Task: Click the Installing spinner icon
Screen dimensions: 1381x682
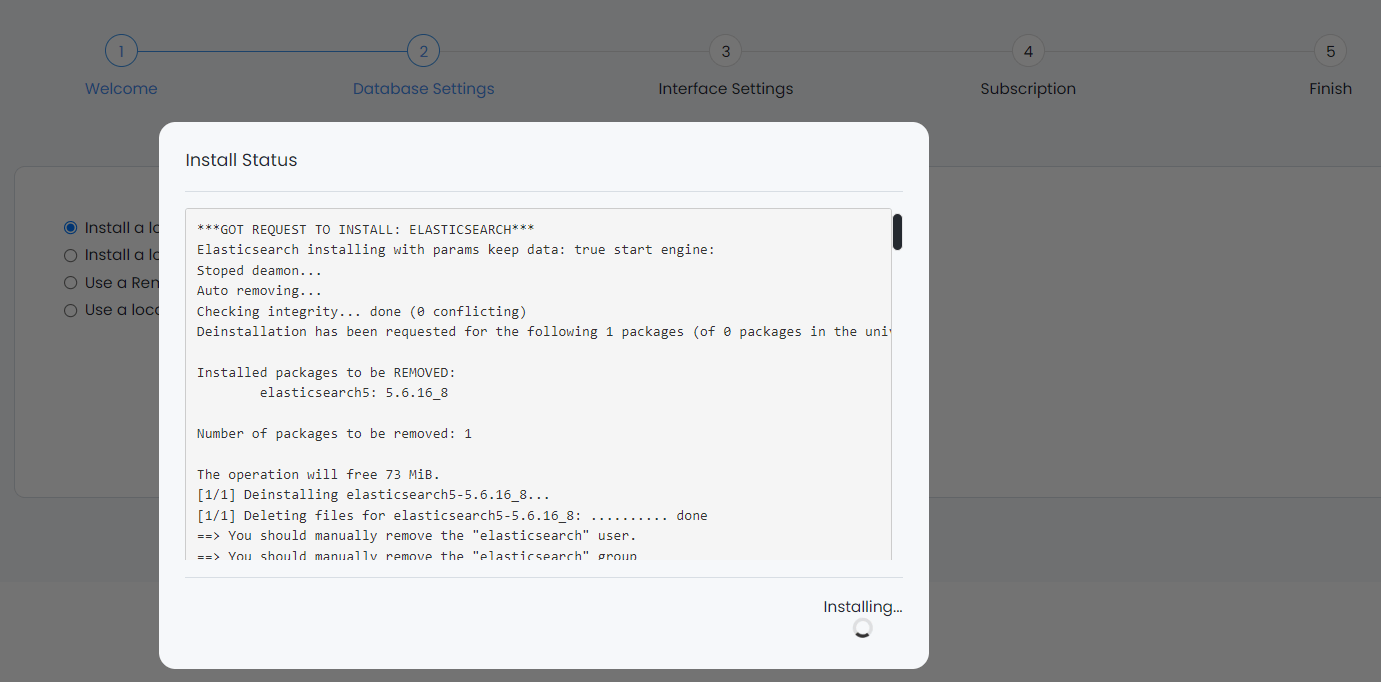Action: point(862,627)
